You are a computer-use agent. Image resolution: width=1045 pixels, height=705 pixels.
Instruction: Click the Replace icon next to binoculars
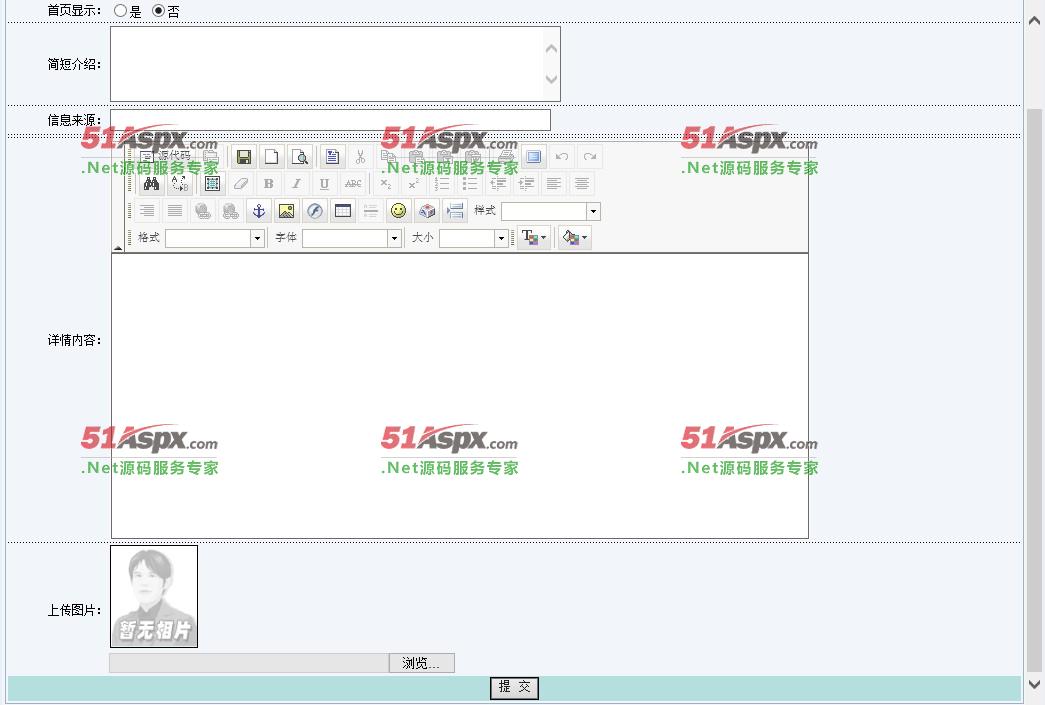179,184
